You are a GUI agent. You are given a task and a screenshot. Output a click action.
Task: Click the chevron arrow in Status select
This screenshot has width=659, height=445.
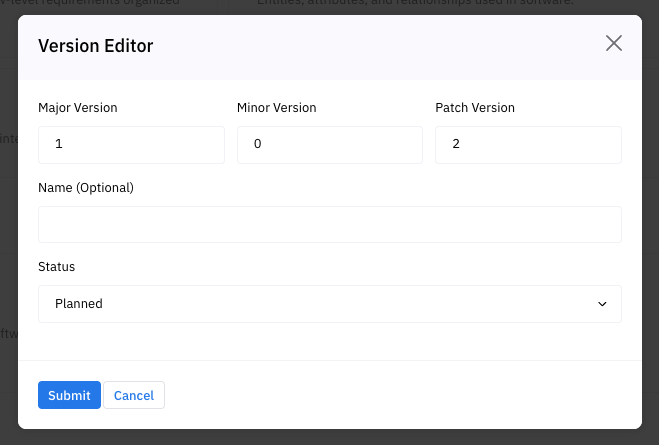(x=602, y=304)
